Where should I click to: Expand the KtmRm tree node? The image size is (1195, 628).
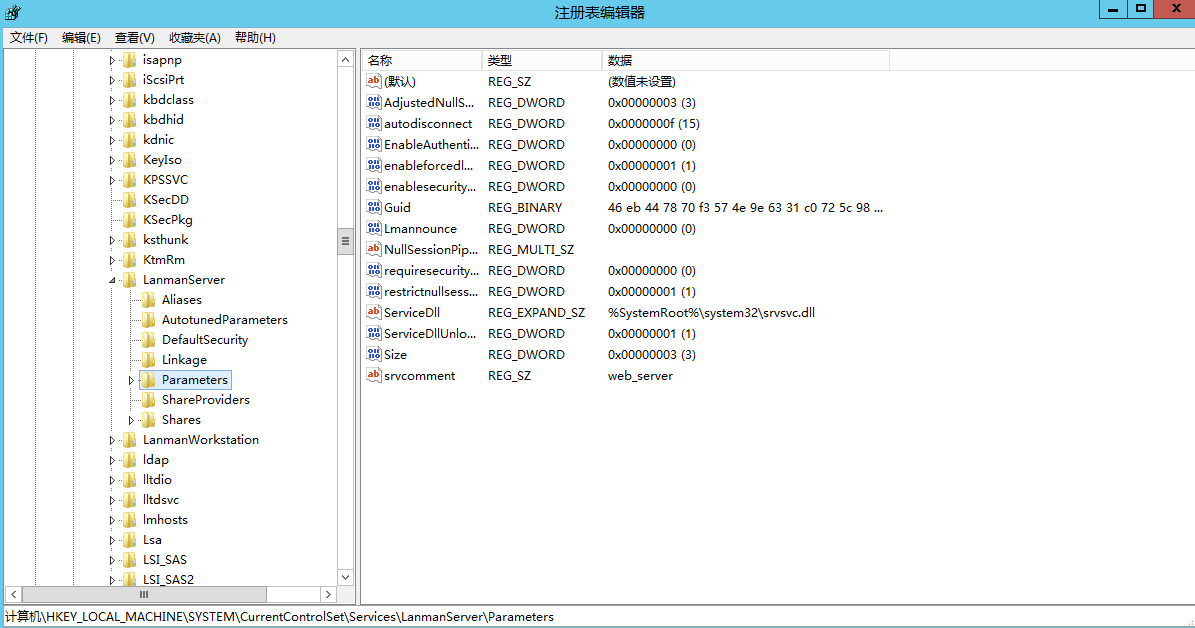[x=112, y=260]
